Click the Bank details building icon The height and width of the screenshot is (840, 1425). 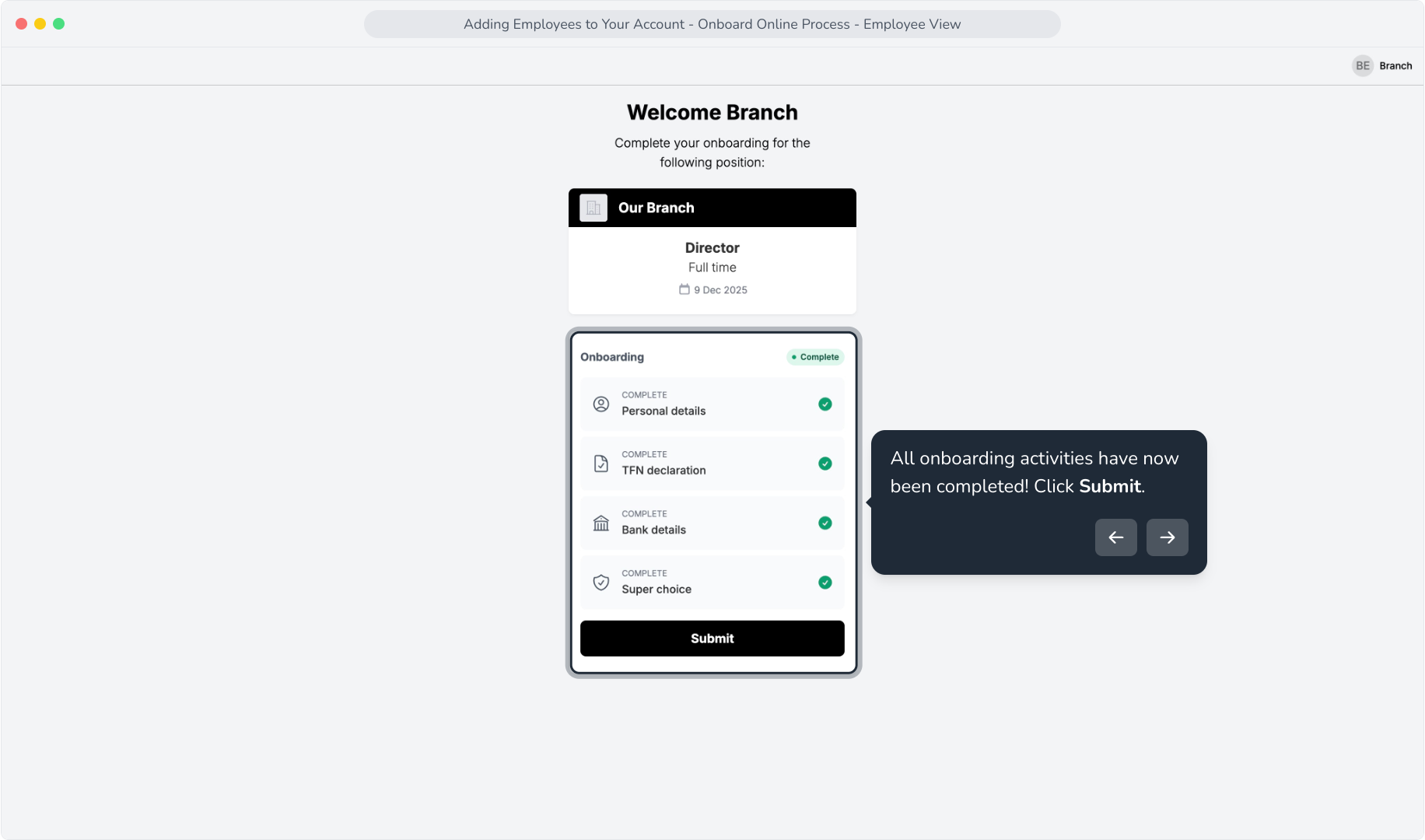coord(601,523)
